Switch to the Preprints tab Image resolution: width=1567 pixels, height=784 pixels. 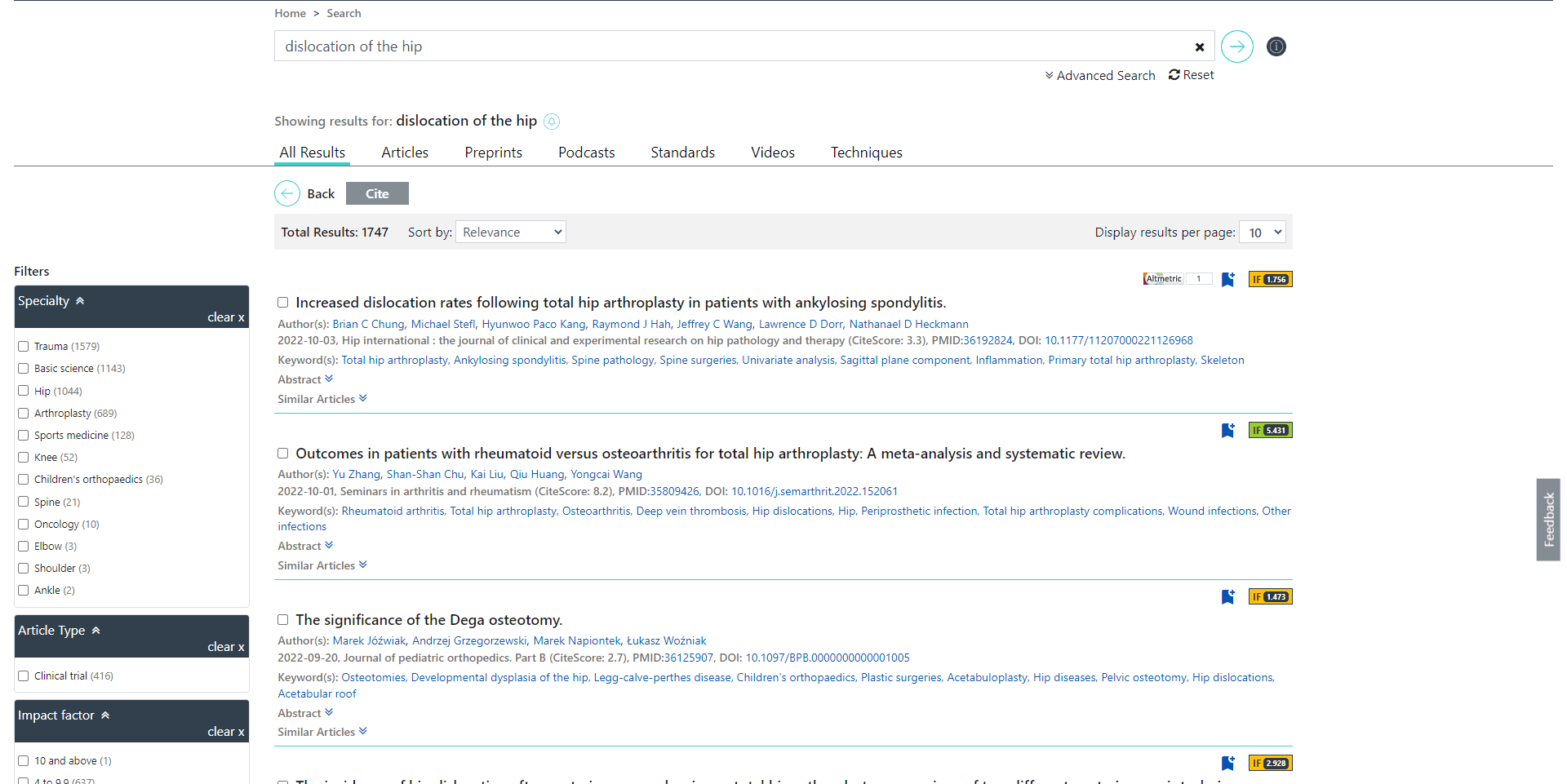click(x=493, y=153)
